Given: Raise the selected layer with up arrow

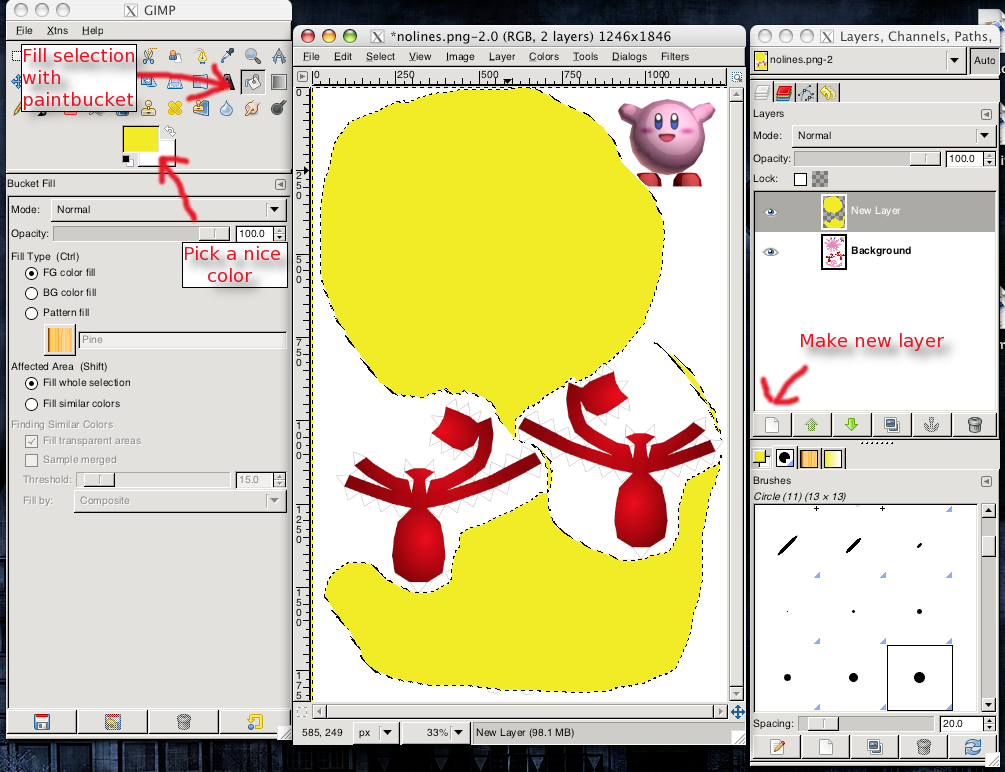Looking at the screenshot, I should tap(811, 424).
